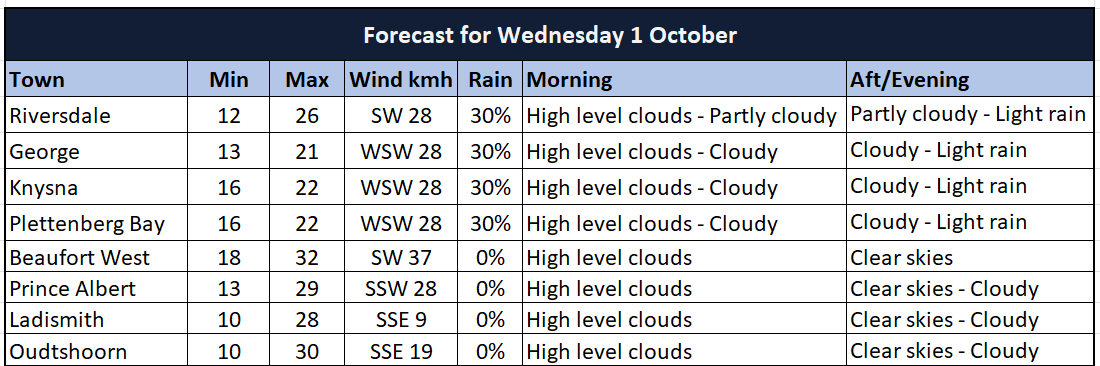Screen dimensions: 1100x366
Task: Select the Prince Albert cell
Action: click(x=97, y=287)
